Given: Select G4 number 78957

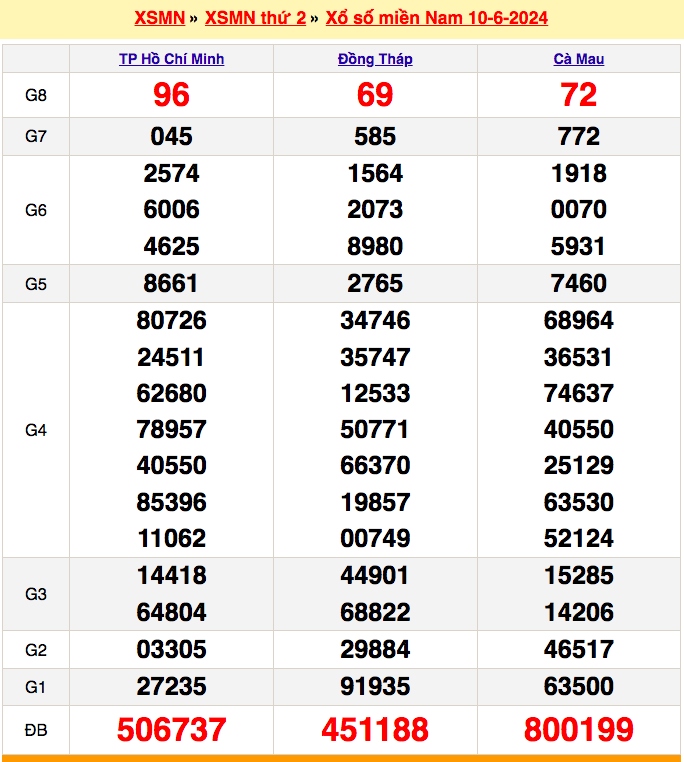Looking at the screenshot, I should pos(171,430).
